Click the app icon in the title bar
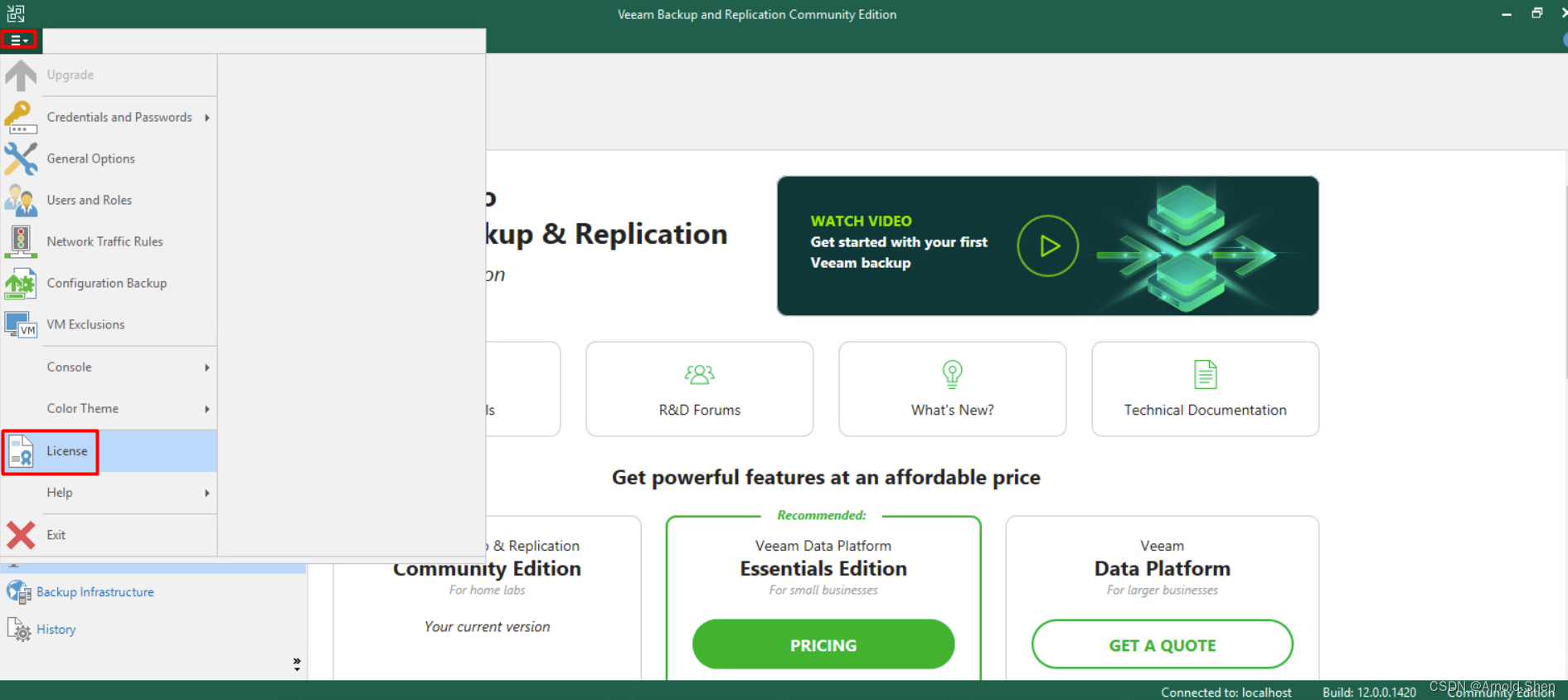 coord(16,13)
